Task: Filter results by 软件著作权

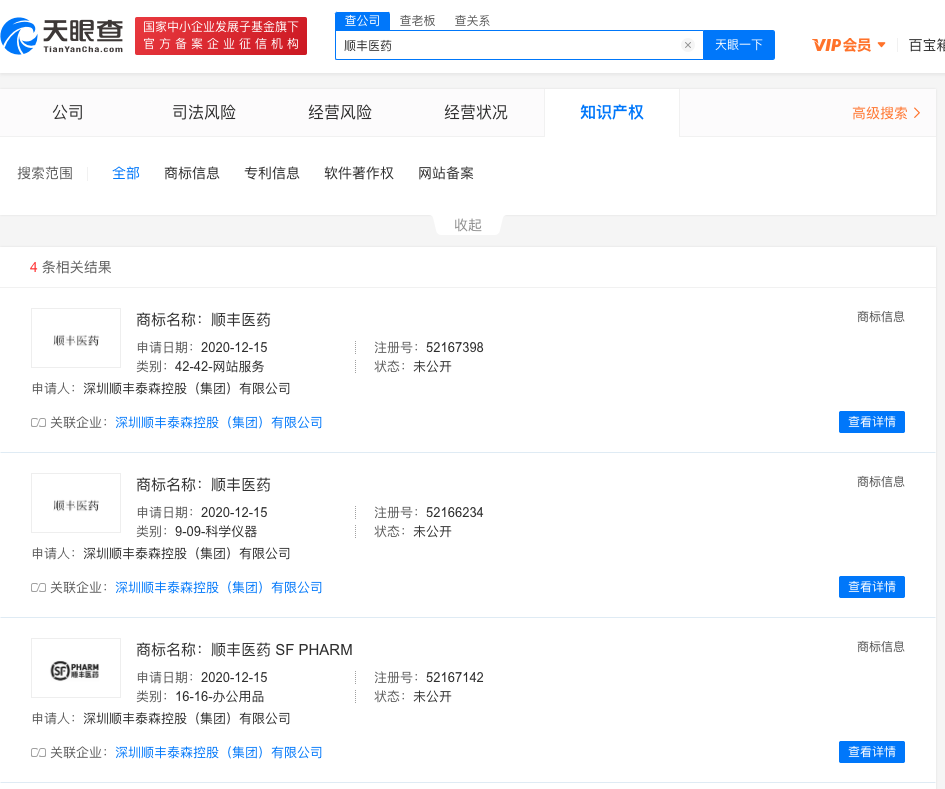Action: pyautogui.click(x=359, y=173)
